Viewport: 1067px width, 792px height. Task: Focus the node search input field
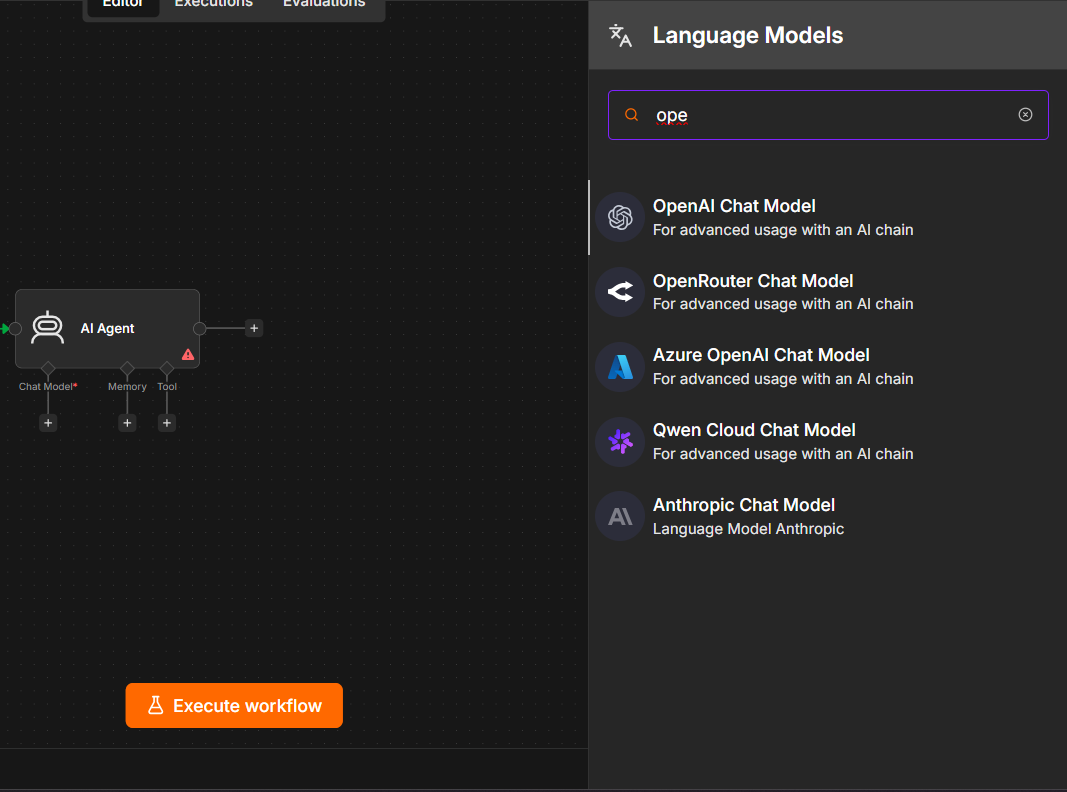tap(828, 115)
